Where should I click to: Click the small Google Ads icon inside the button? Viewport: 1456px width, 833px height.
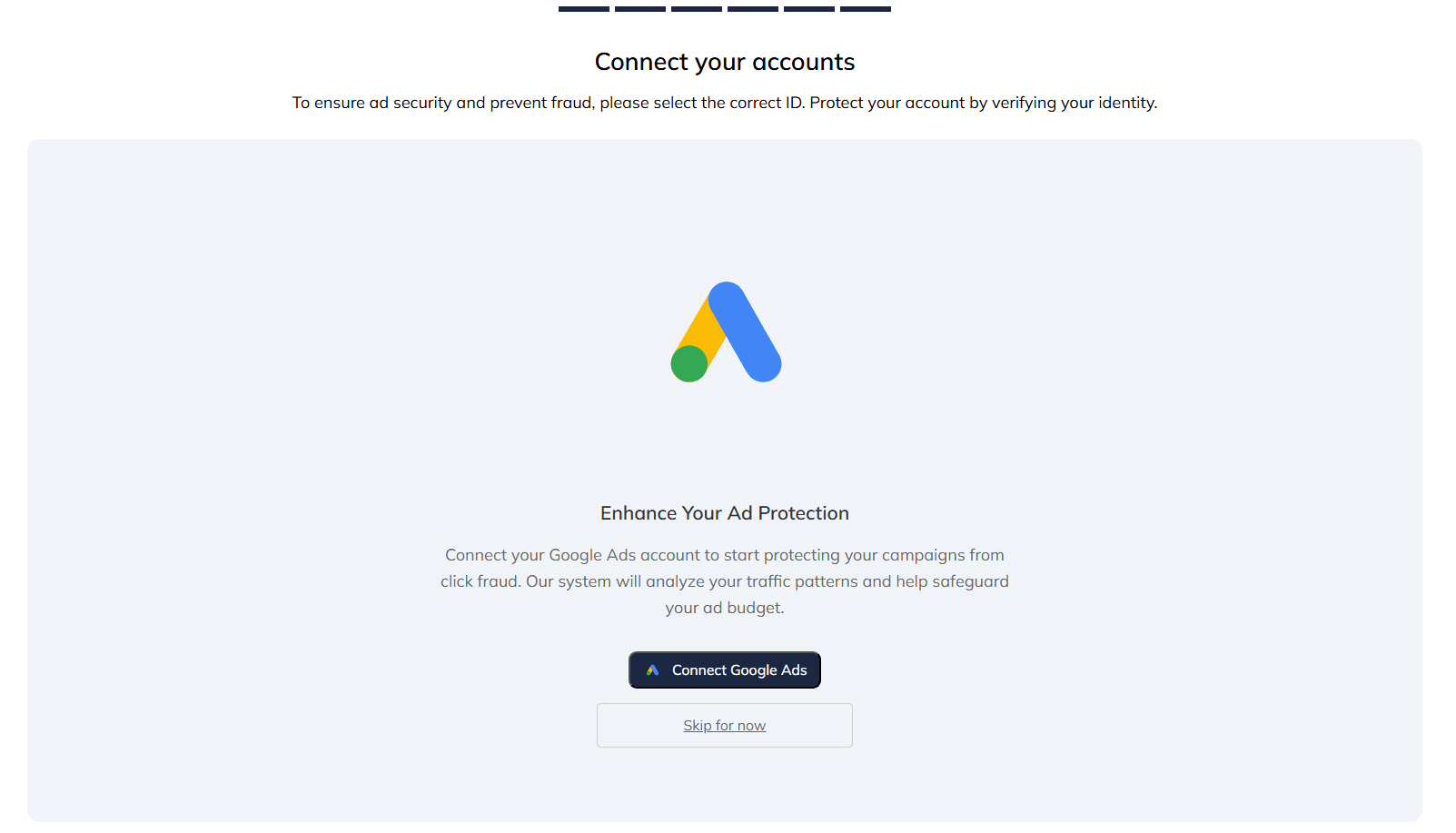[652, 670]
